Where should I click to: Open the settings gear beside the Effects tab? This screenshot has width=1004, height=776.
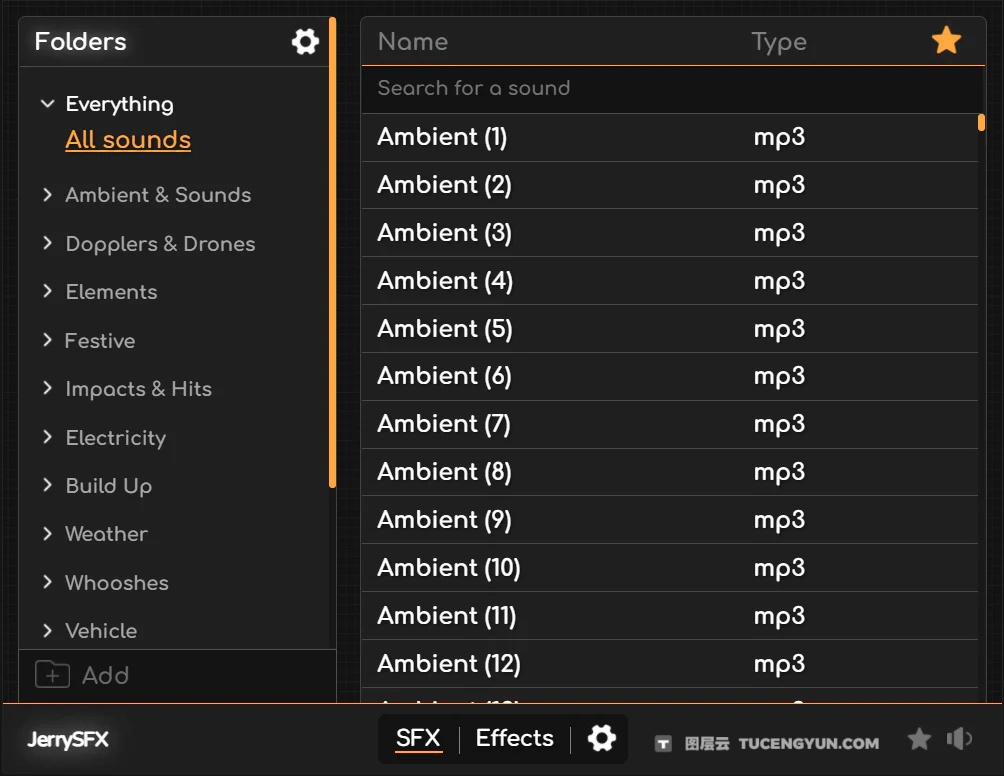point(602,738)
